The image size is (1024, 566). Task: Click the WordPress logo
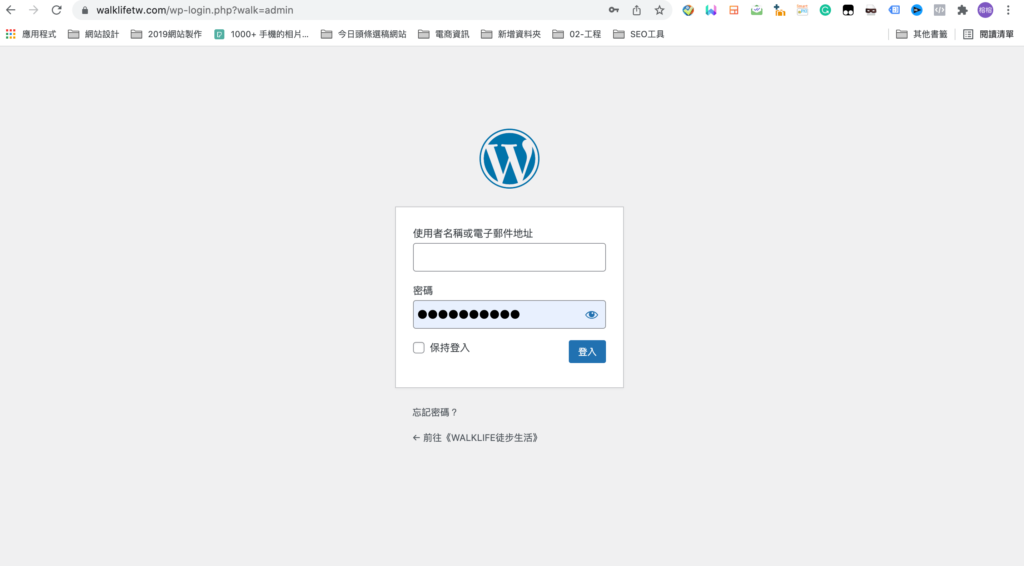coord(509,159)
